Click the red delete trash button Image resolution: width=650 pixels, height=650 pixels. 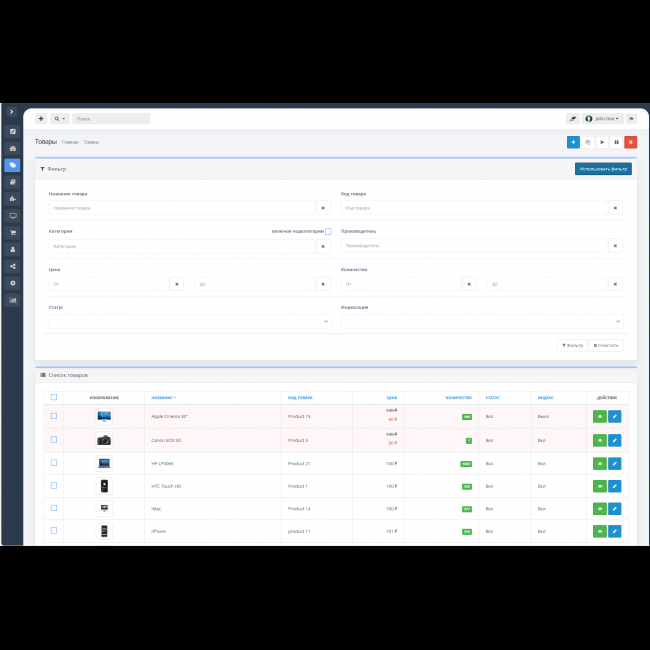point(630,142)
